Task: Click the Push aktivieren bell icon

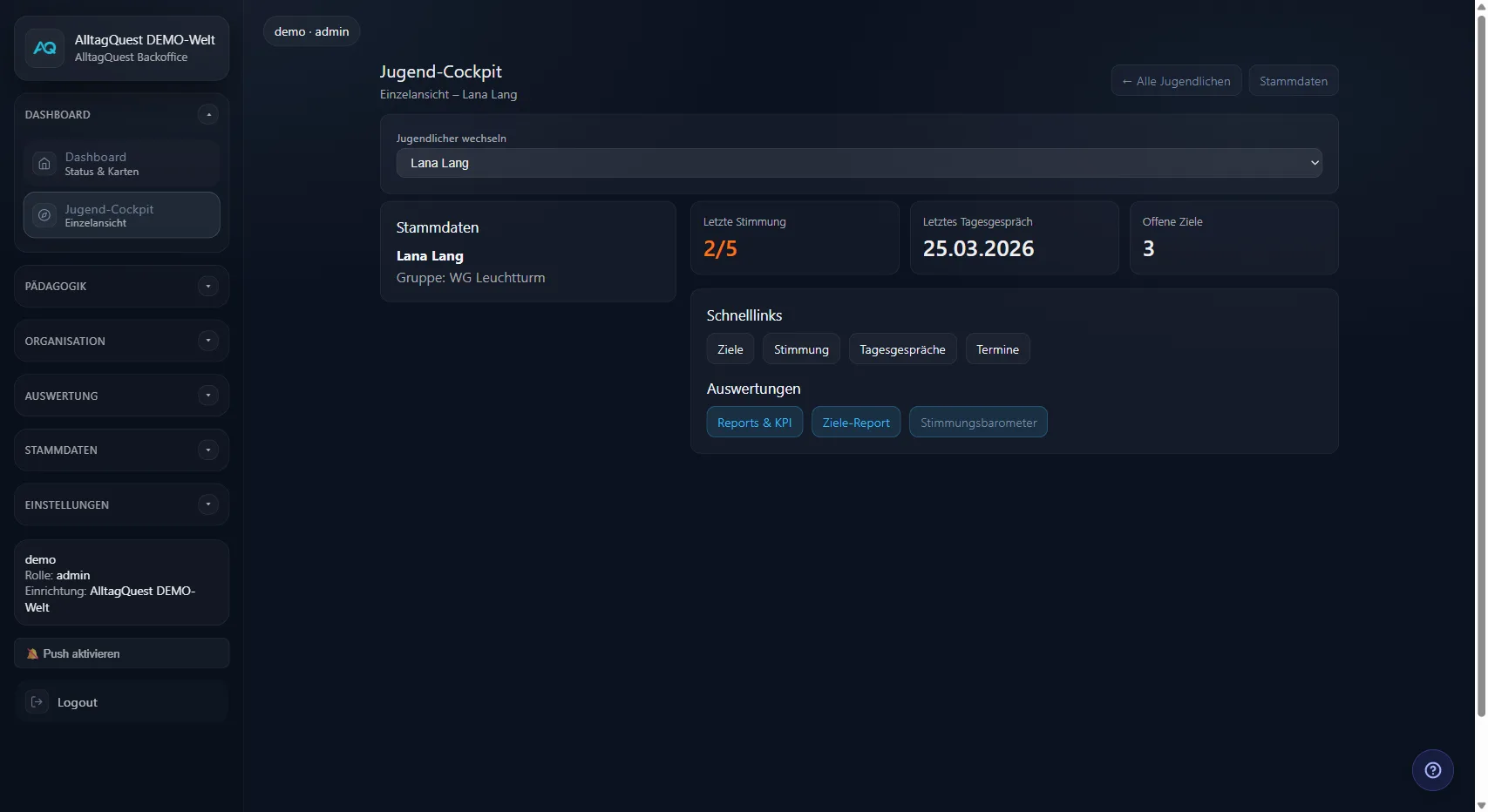Action: (32, 653)
